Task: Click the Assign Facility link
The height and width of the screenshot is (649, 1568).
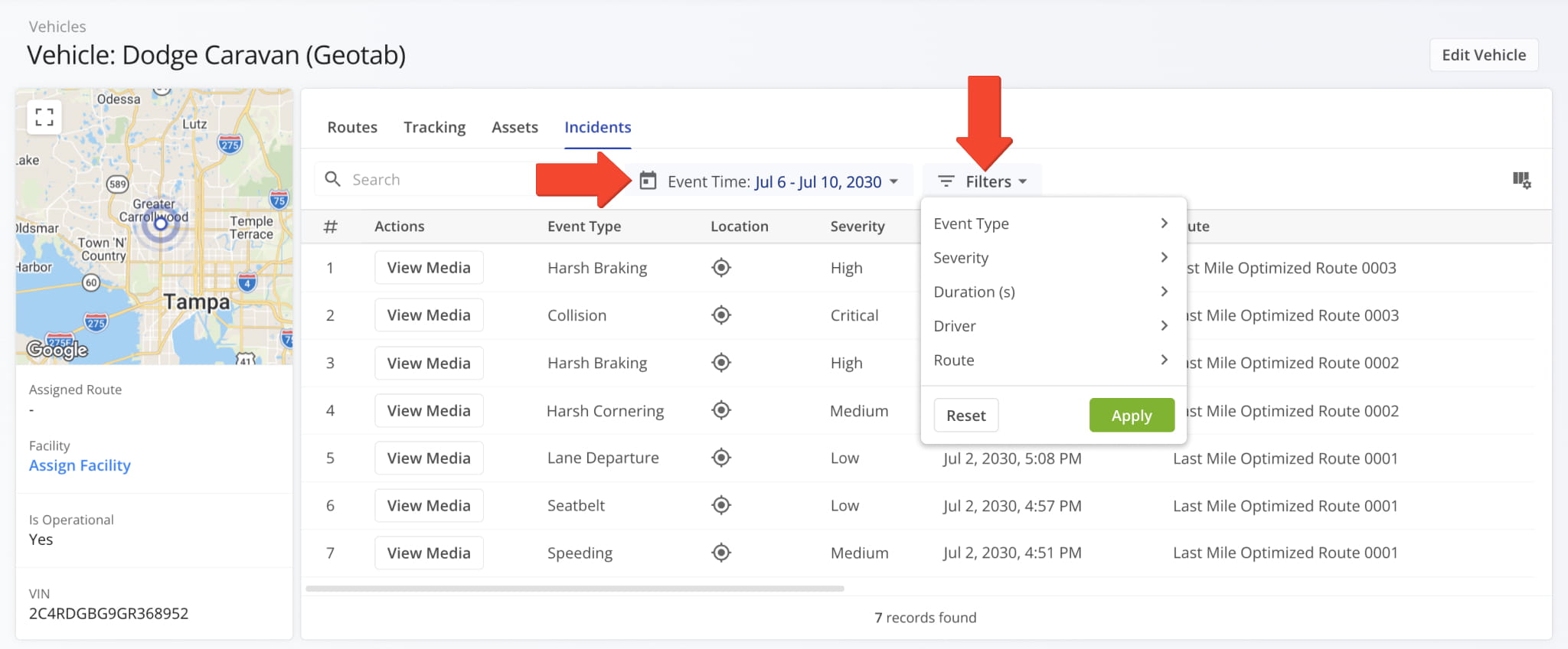Action: [80, 465]
